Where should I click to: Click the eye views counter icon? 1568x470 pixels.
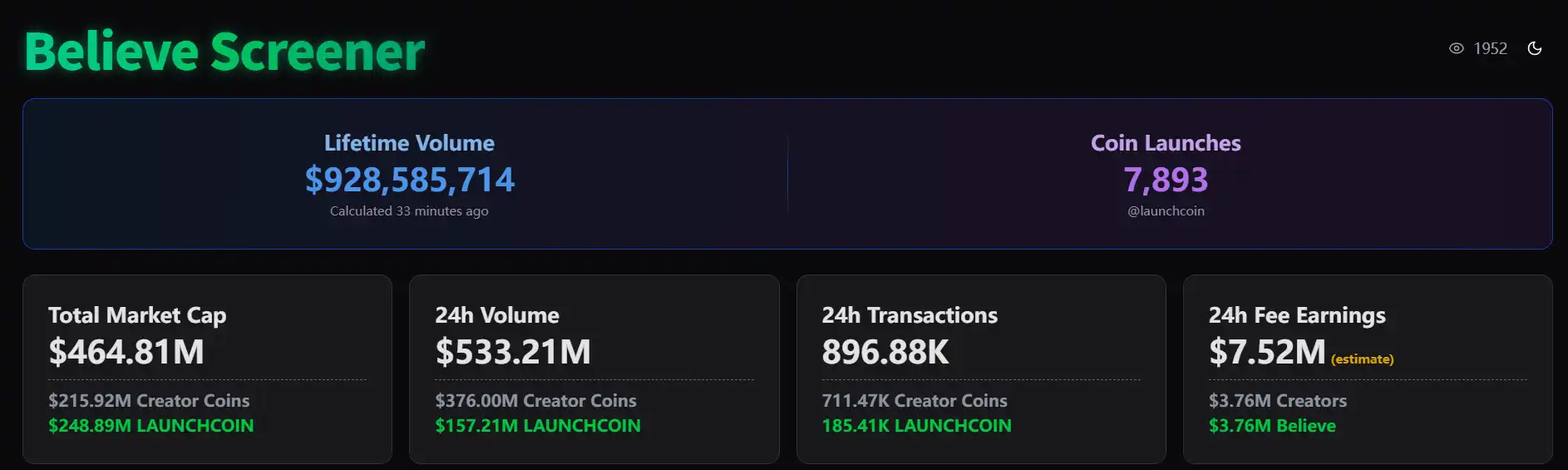(1456, 48)
